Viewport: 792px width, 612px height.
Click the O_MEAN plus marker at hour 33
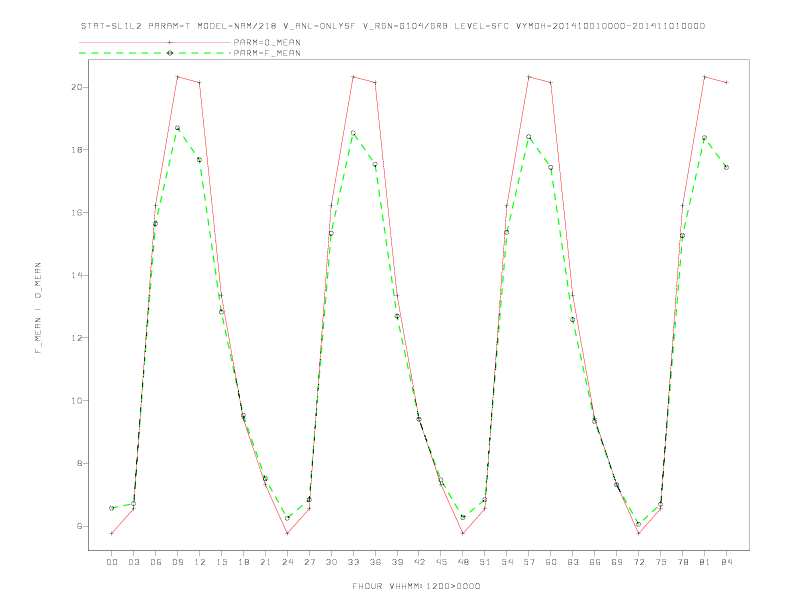coord(353,77)
